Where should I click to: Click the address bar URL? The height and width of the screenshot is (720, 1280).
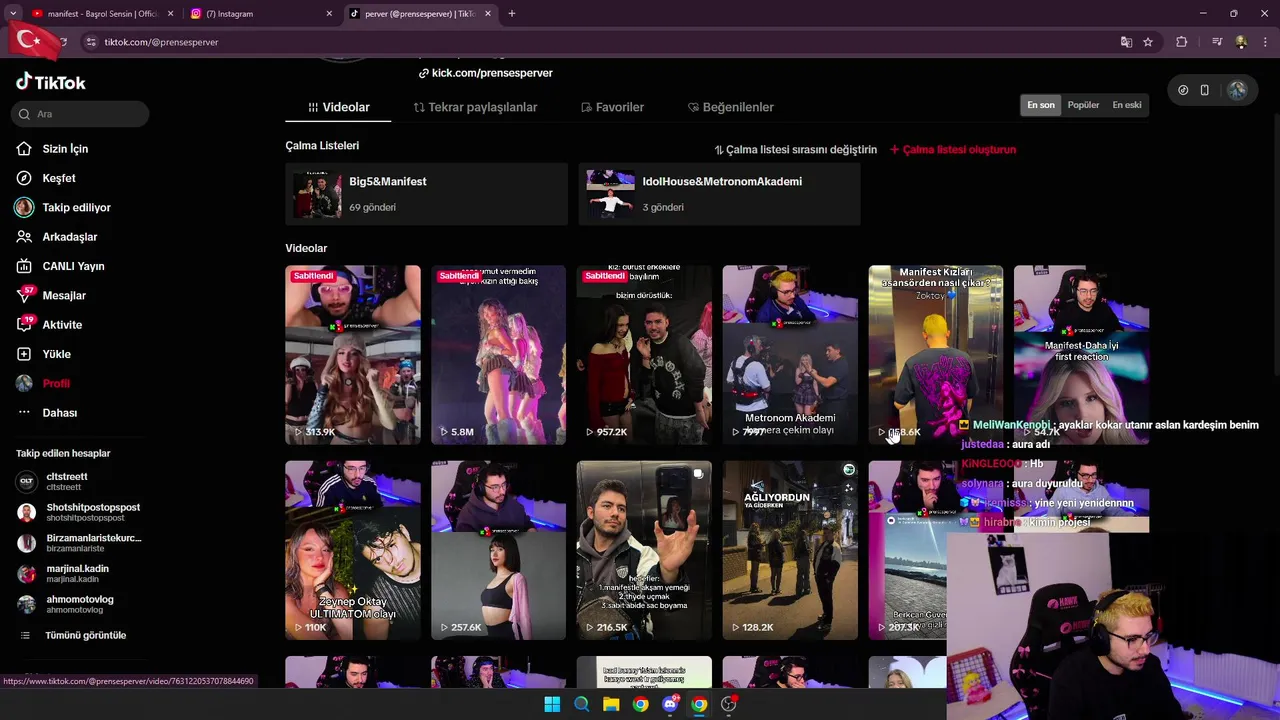tap(161, 42)
